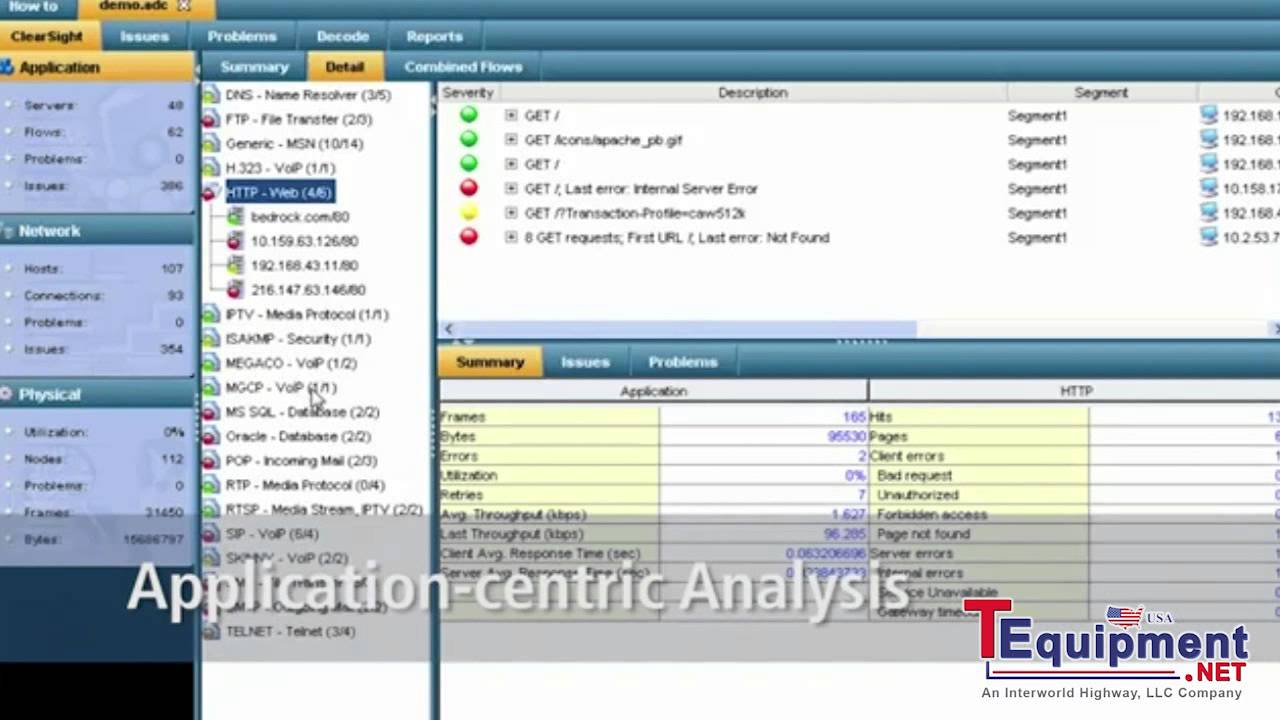Click the Frames value 165 in summary
This screenshot has width=1280, height=720.
point(854,417)
